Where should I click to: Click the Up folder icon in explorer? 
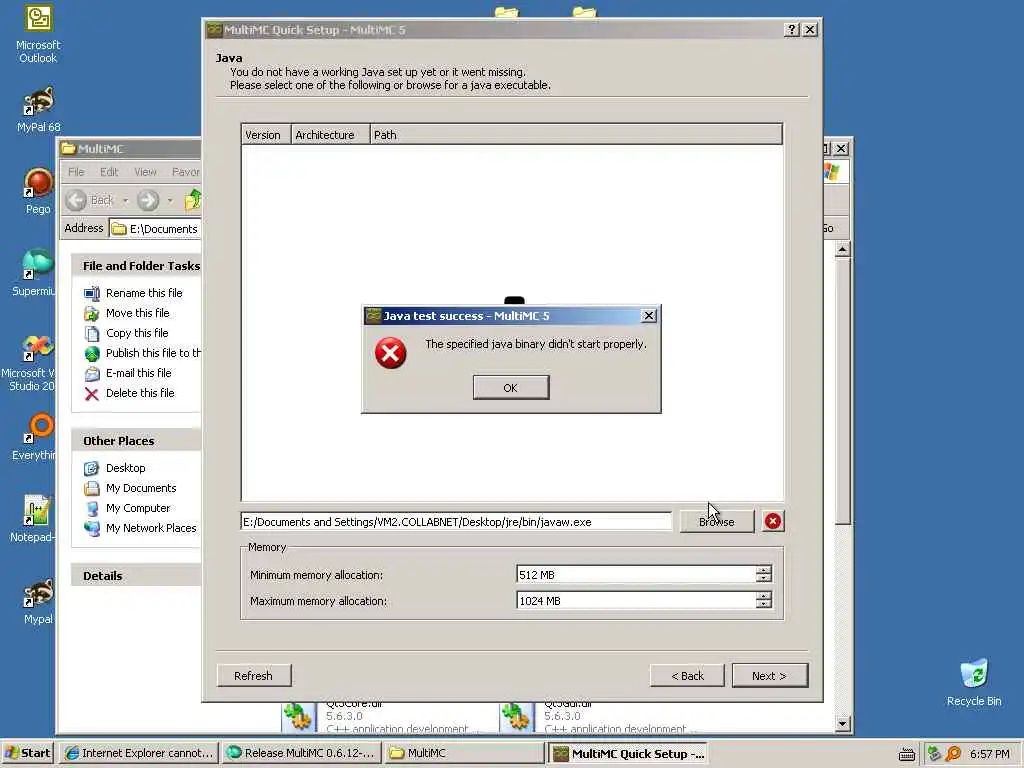click(193, 200)
